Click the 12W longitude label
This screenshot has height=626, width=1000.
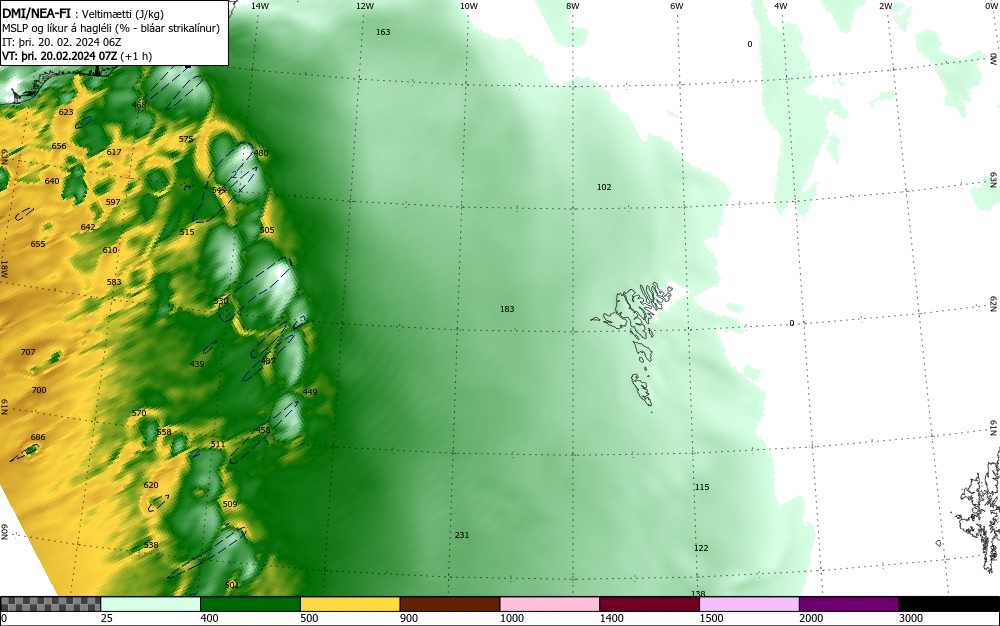point(364,6)
